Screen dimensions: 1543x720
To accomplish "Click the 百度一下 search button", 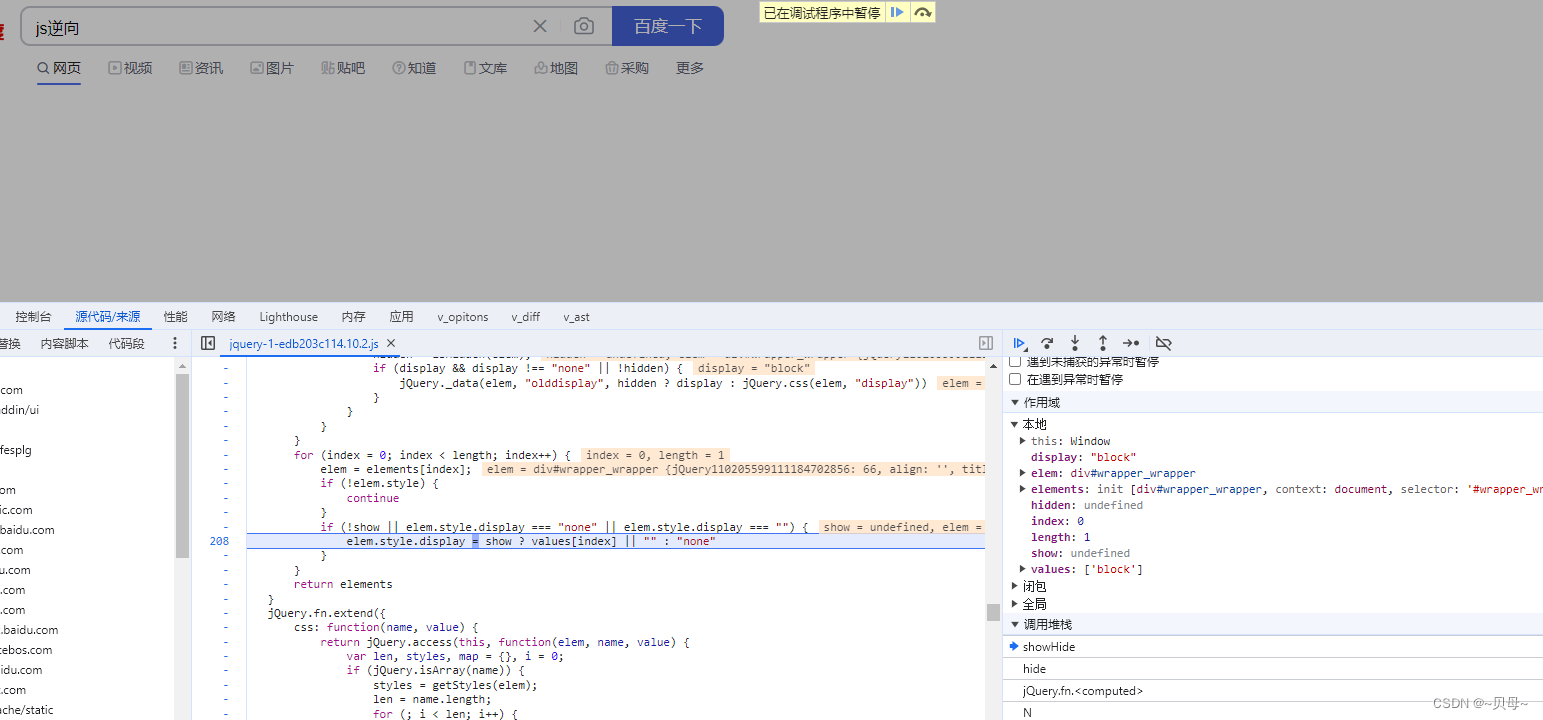I will pos(668,26).
